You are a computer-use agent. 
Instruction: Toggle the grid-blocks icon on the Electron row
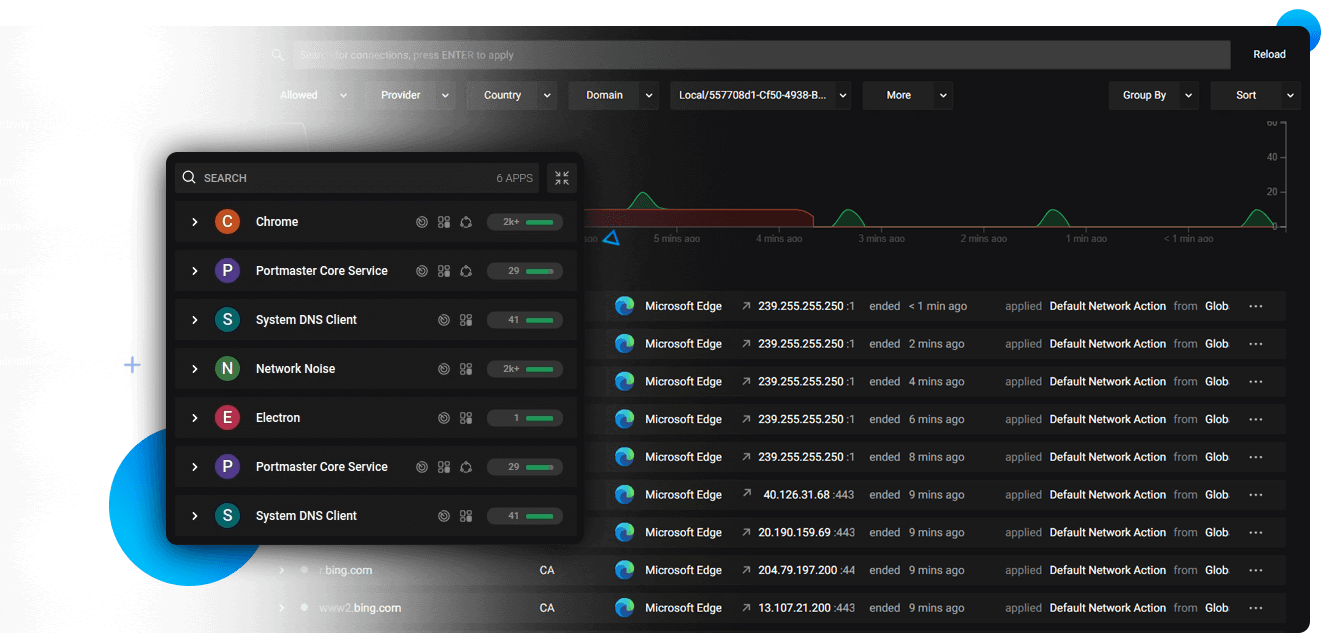tap(466, 418)
